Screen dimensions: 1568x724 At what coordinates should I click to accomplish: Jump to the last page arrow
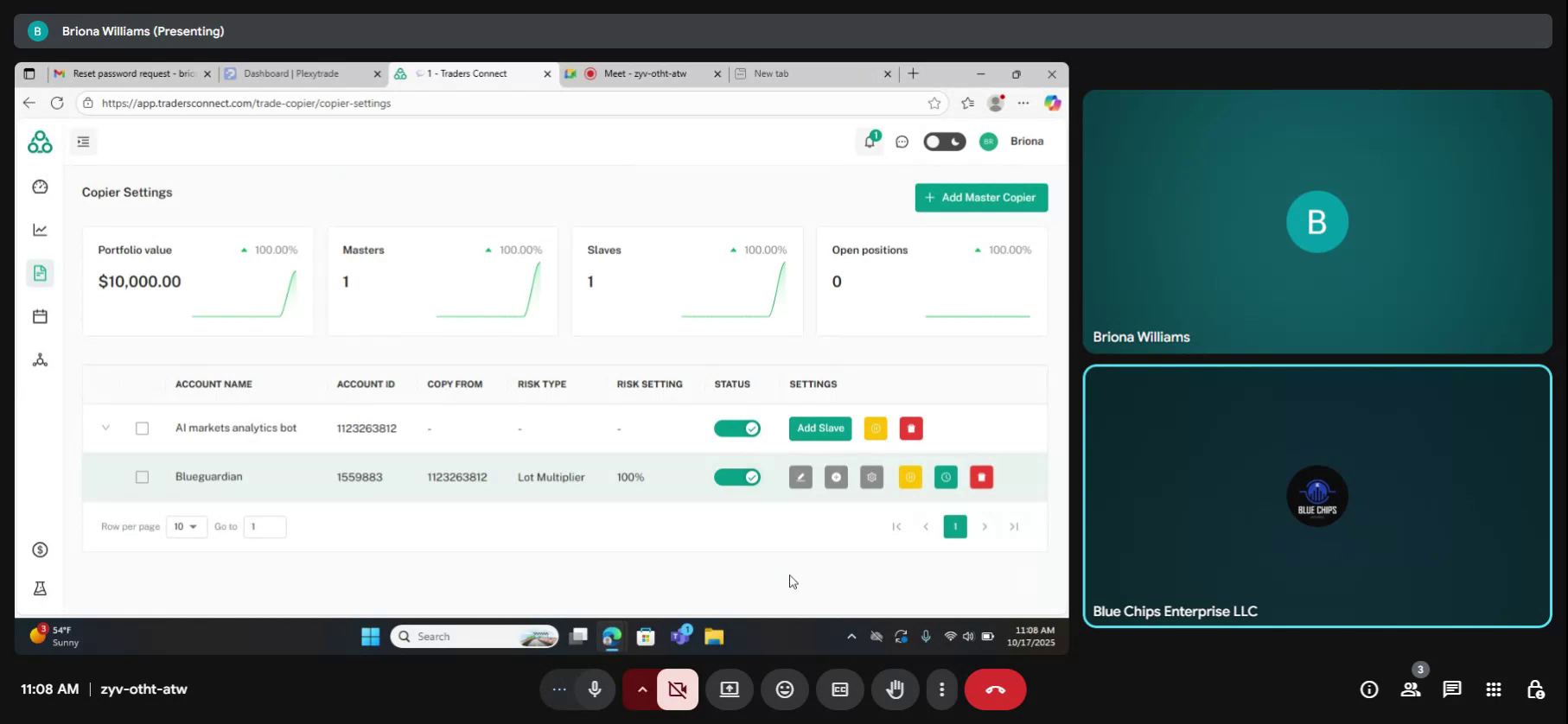click(x=1014, y=527)
